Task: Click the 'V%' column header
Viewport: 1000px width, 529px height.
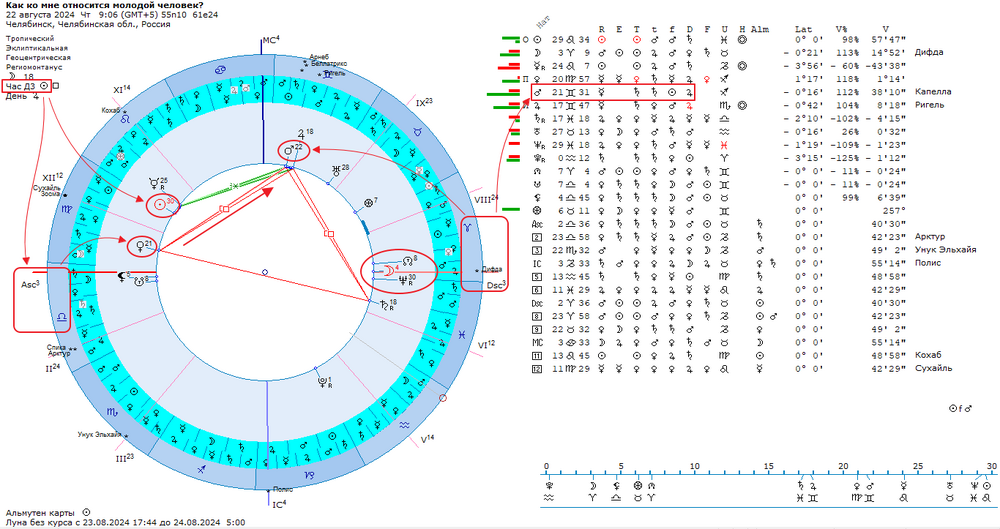Action: point(841,29)
